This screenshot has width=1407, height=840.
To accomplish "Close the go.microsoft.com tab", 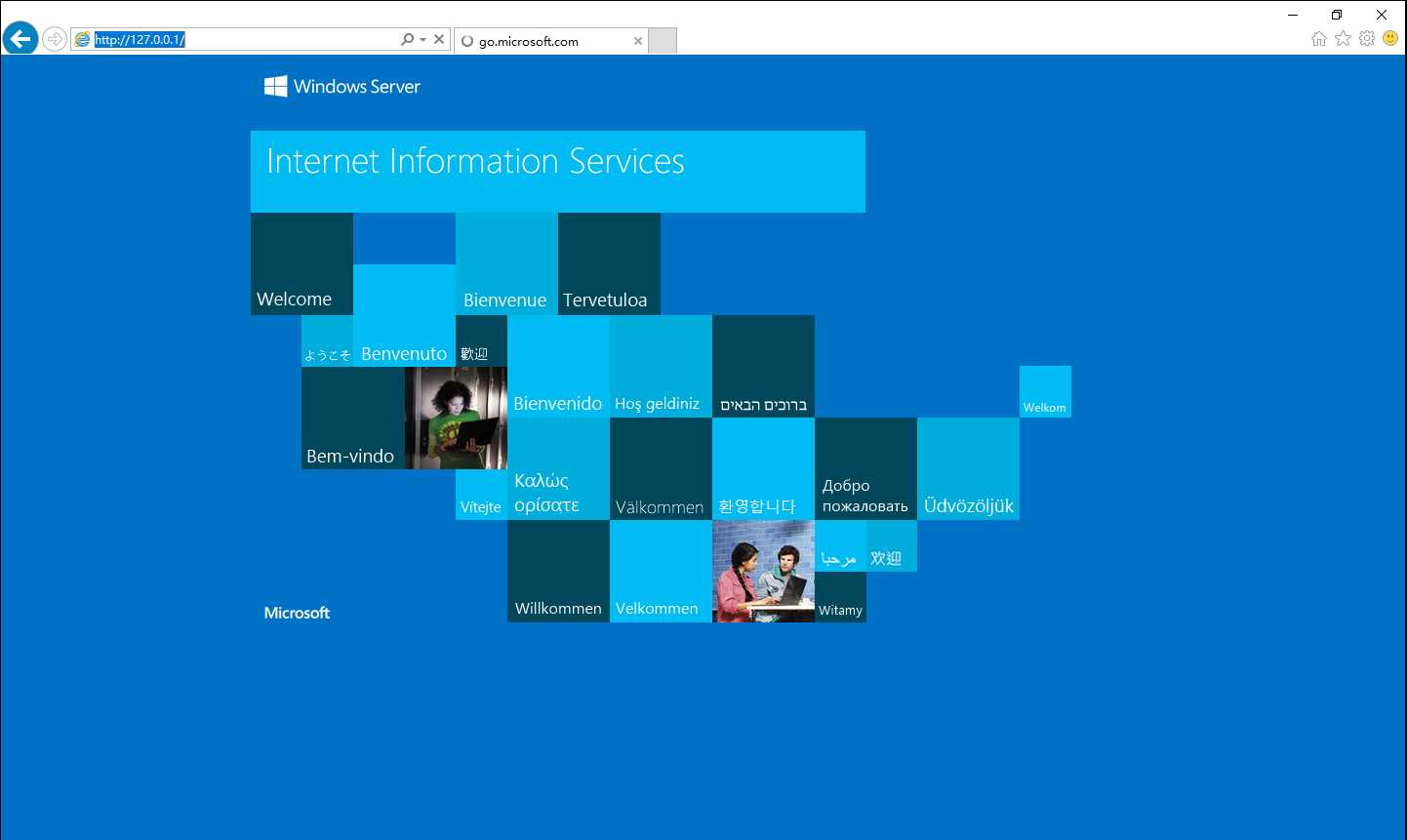I will click(x=638, y=41).
